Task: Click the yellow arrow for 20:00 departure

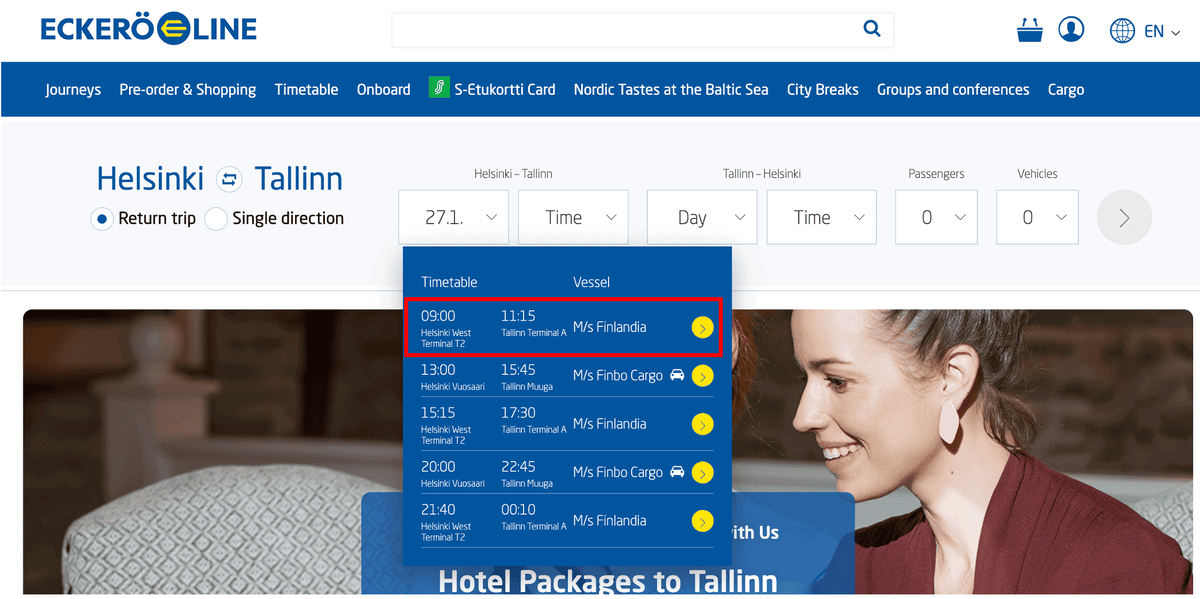Action: coord(702,472)
